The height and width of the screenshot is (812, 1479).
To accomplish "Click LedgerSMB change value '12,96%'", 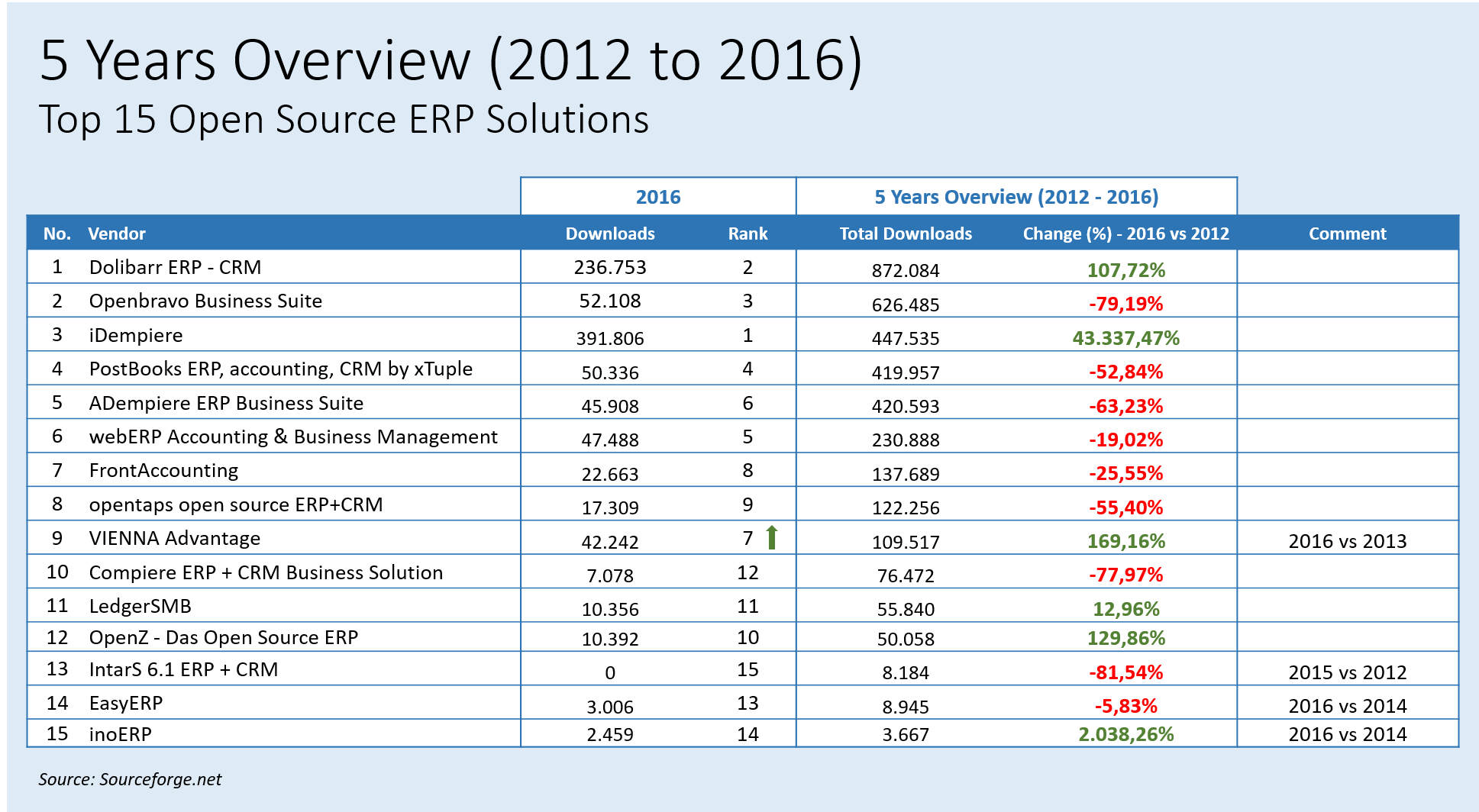I will click(1126, 609).
